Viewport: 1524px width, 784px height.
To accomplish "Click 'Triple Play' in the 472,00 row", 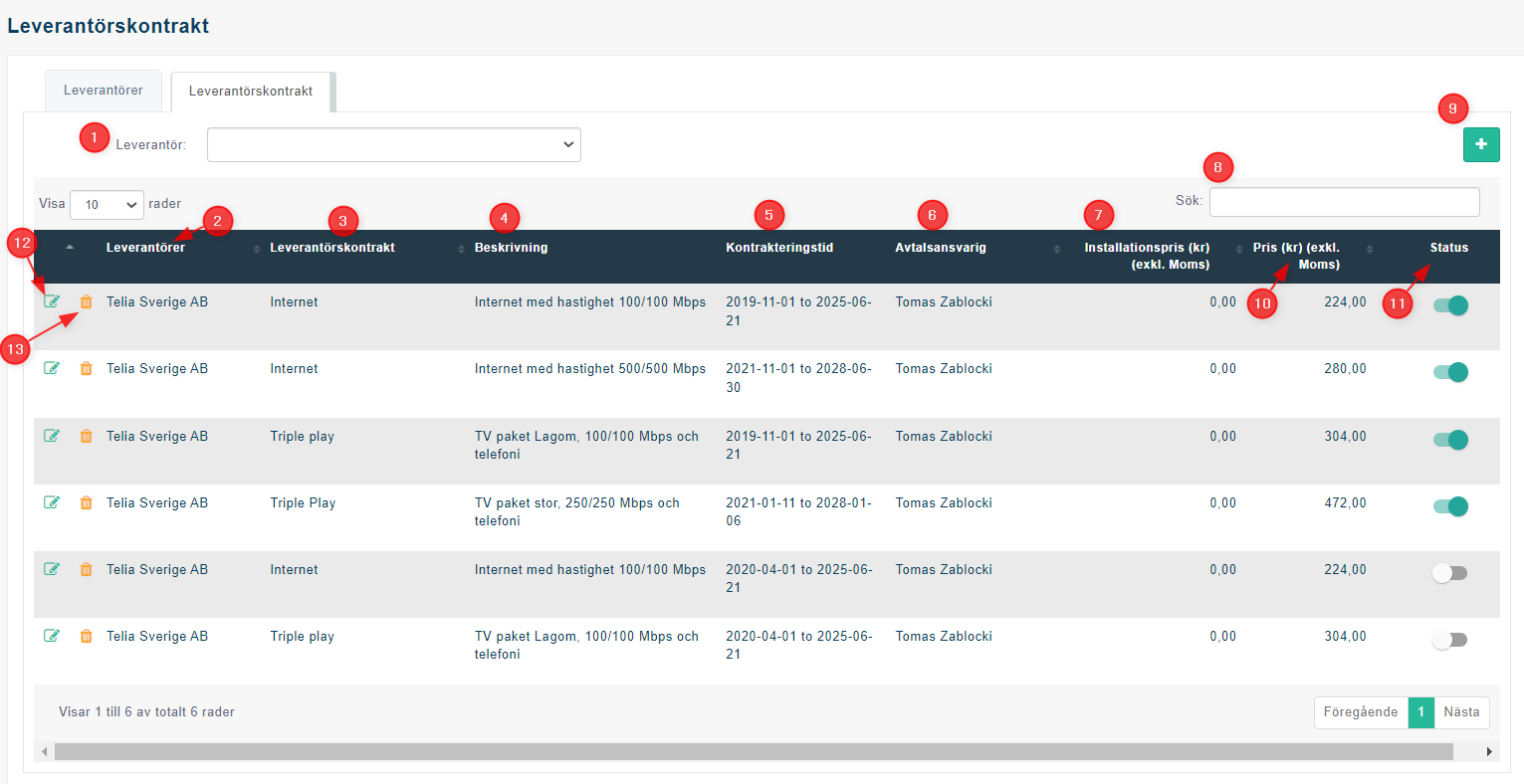I will coord(303,502).
